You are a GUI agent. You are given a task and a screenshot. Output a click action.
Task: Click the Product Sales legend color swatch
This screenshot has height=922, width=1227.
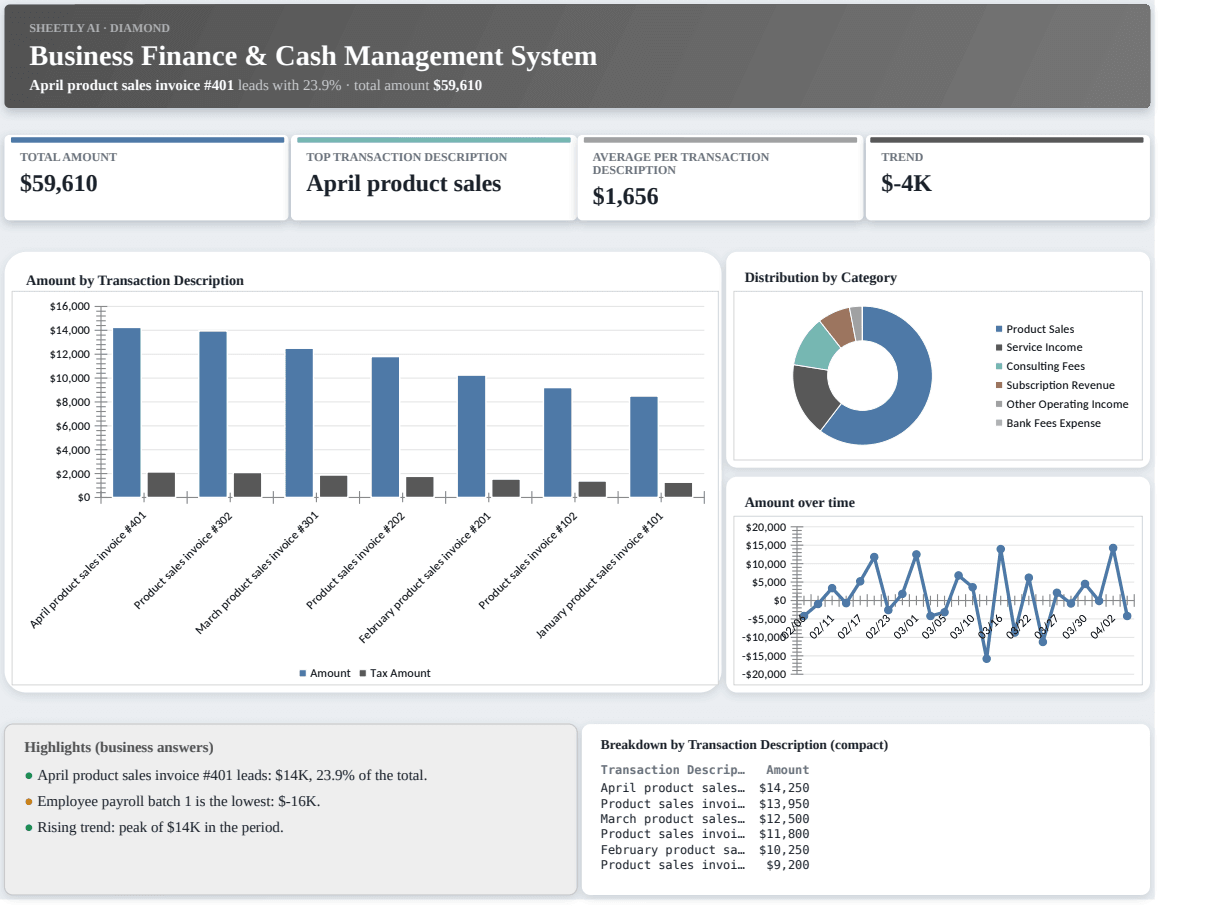[999, 330]
